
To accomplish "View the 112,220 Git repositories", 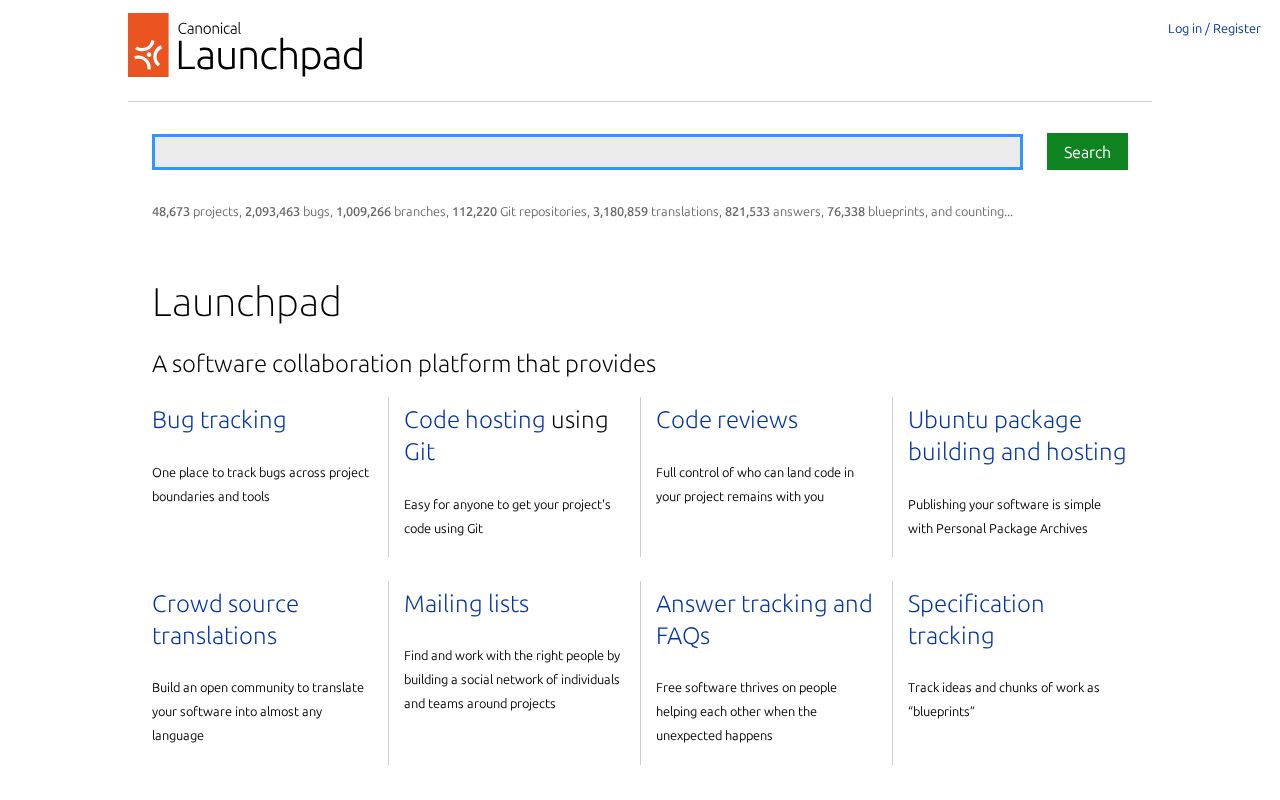I will [474, 211].
